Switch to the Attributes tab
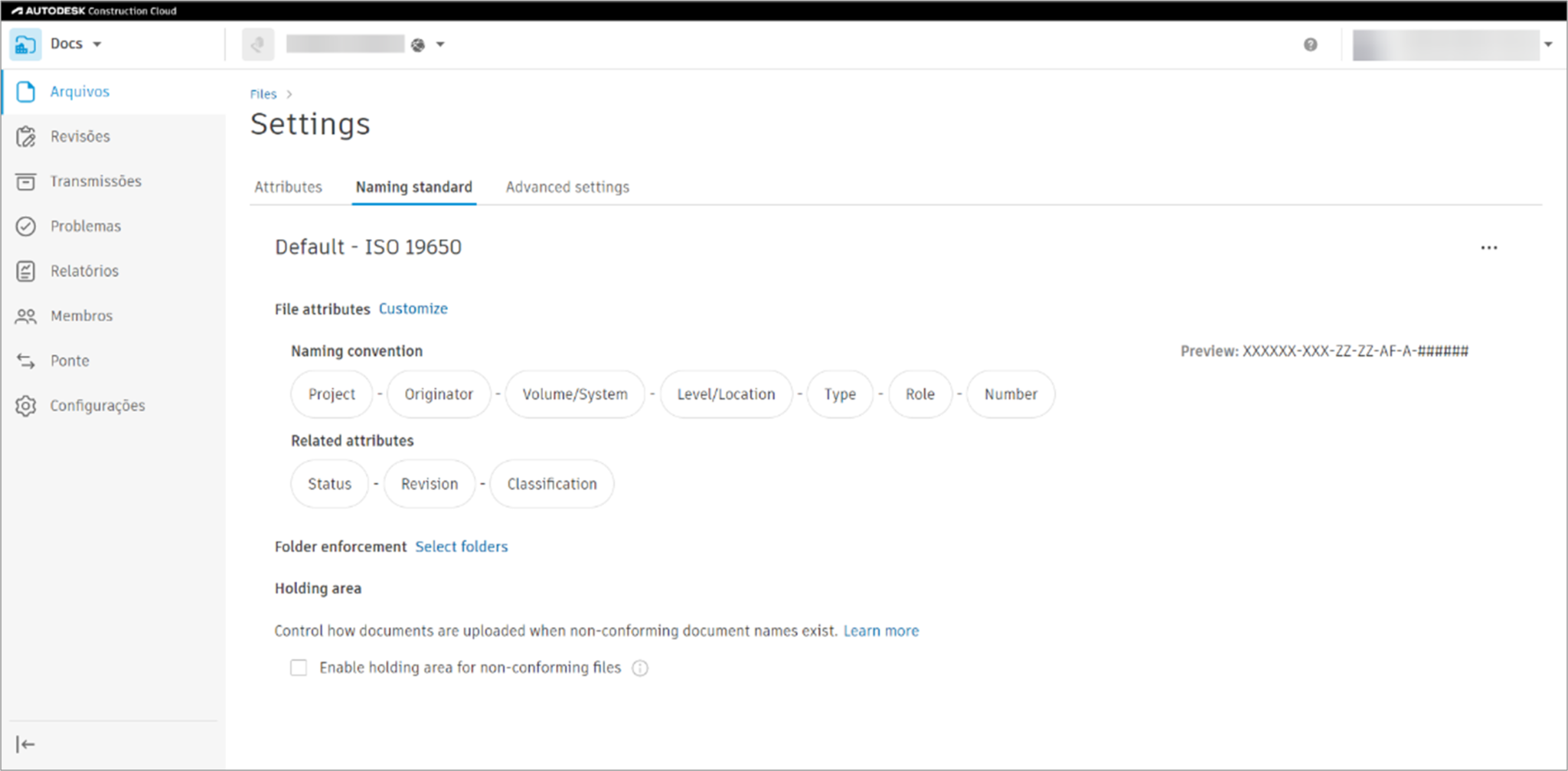1568x771 pixels. pyautogui.click(x=288, y=187)
